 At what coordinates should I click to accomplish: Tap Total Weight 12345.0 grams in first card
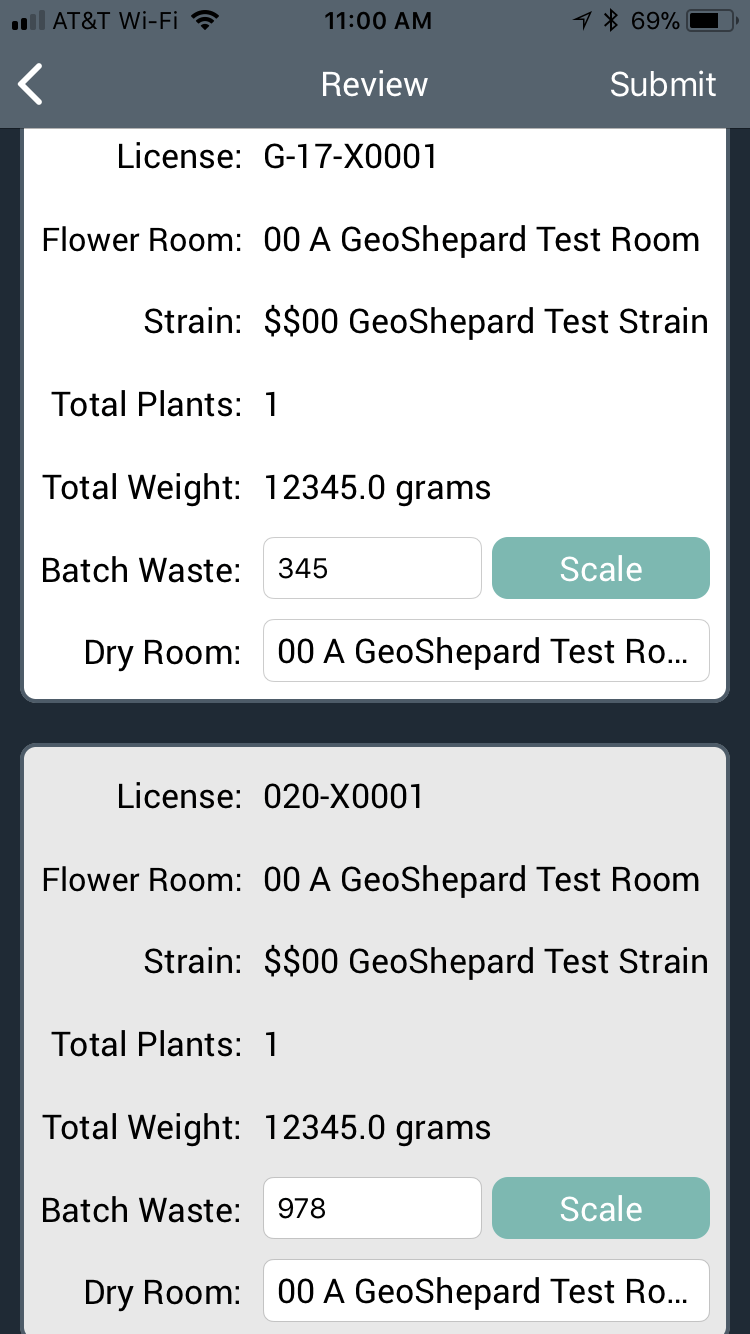point(377,488)
